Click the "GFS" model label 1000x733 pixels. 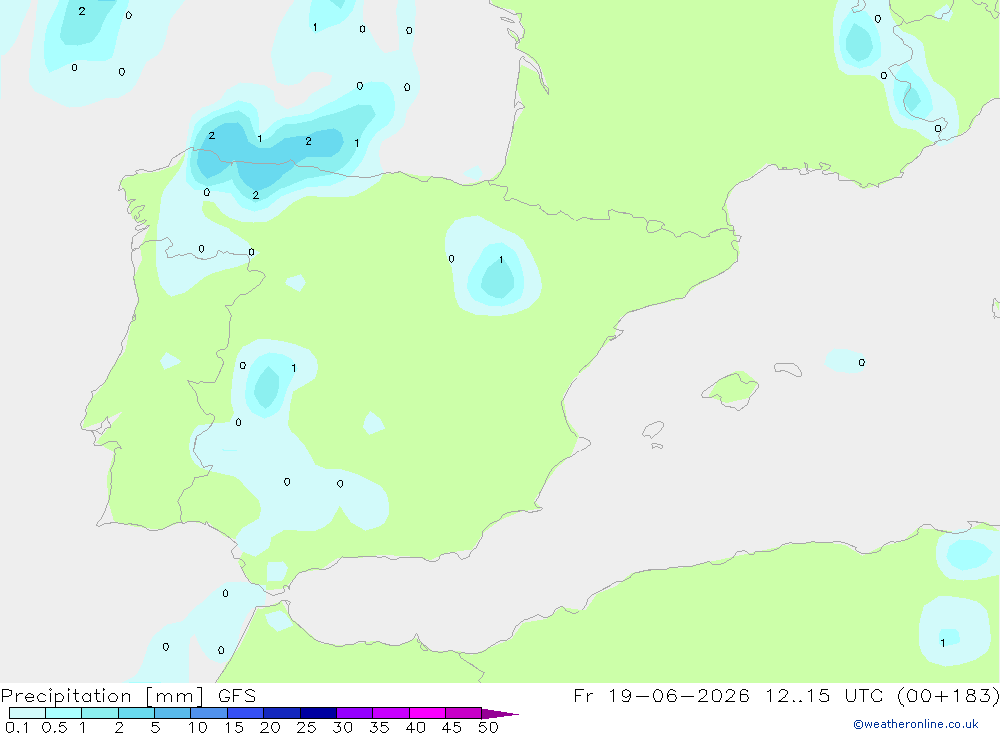(x=237, y=695)
